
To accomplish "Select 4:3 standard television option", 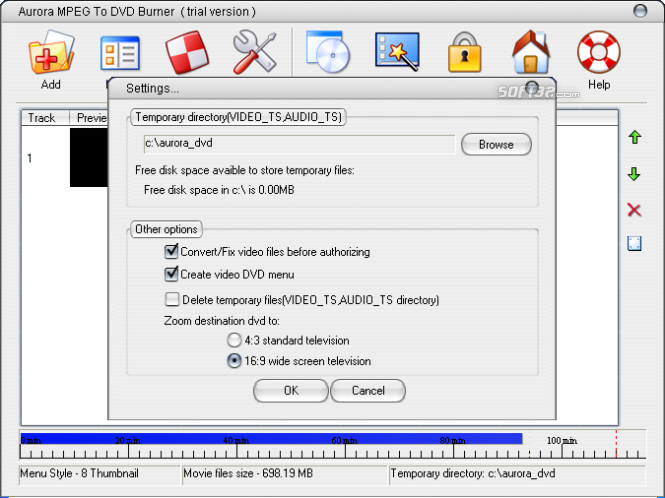I will 234,340.
